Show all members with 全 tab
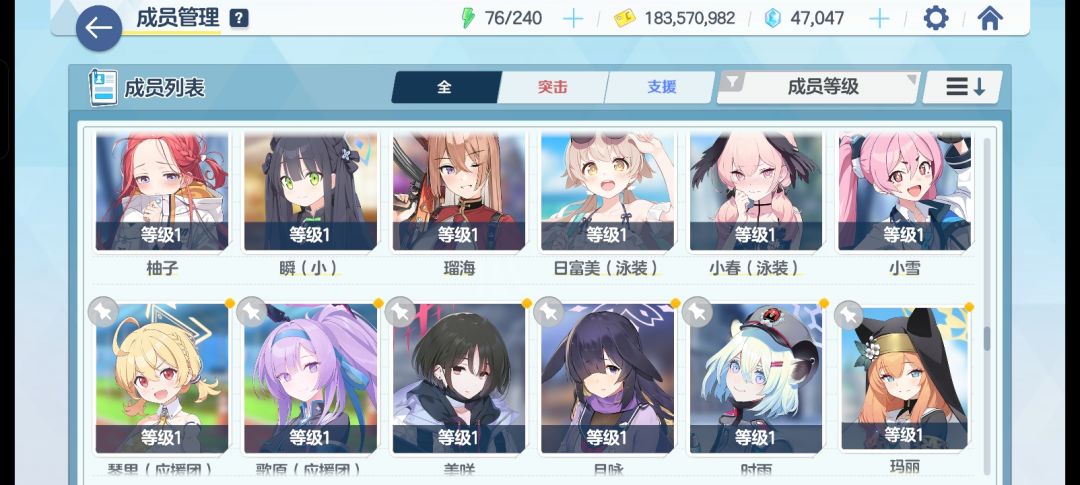The image size is (1080, 485). 445,87
